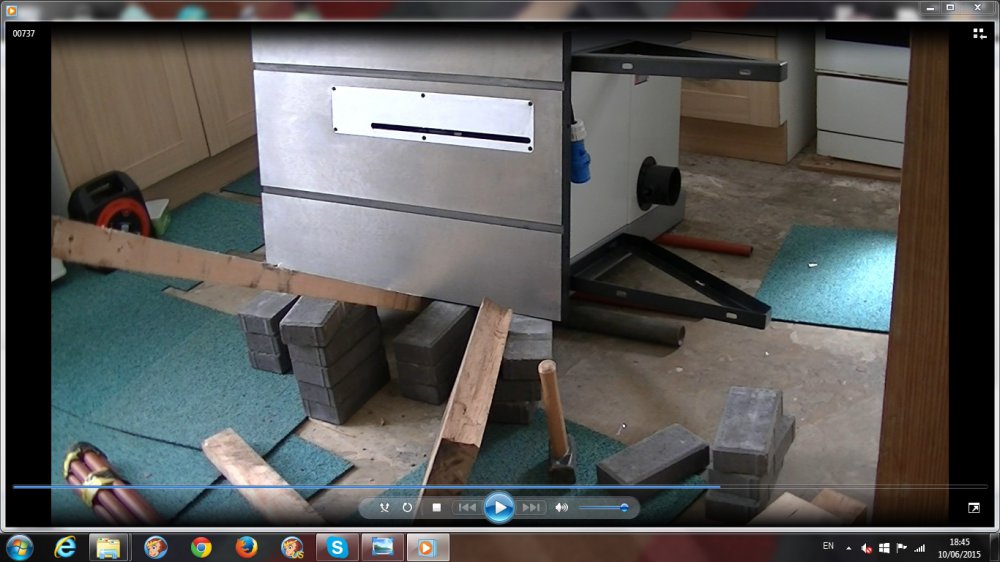
Task: Select Windows Media Player taskbar button
Action: [x=427, y=547]
